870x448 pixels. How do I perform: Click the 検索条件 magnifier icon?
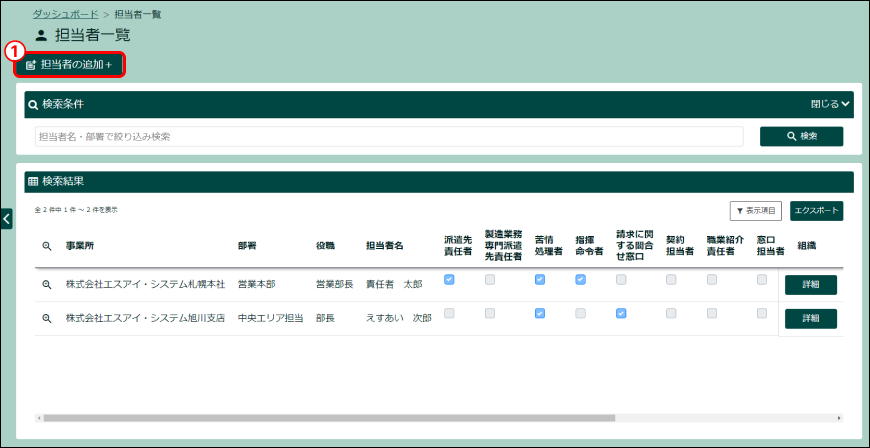(33, 104)
